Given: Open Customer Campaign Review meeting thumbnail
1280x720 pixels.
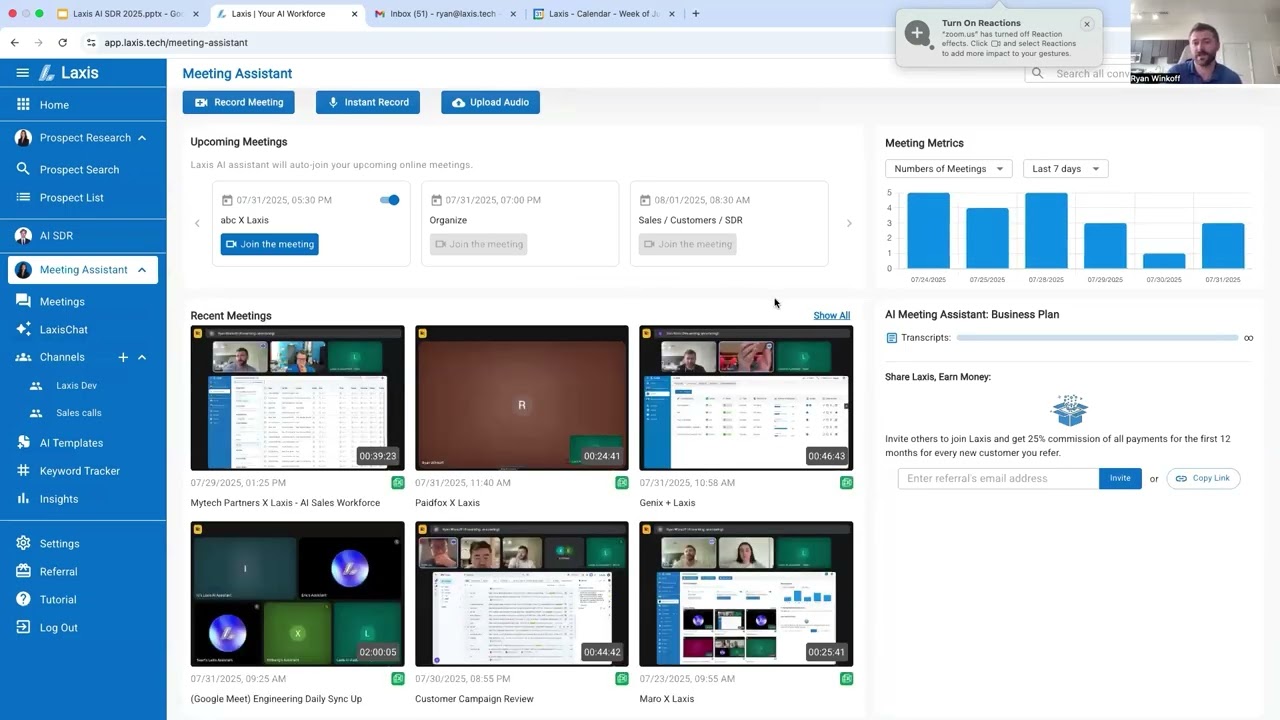Looking at the screenshot, I should (x=522, y=593).
